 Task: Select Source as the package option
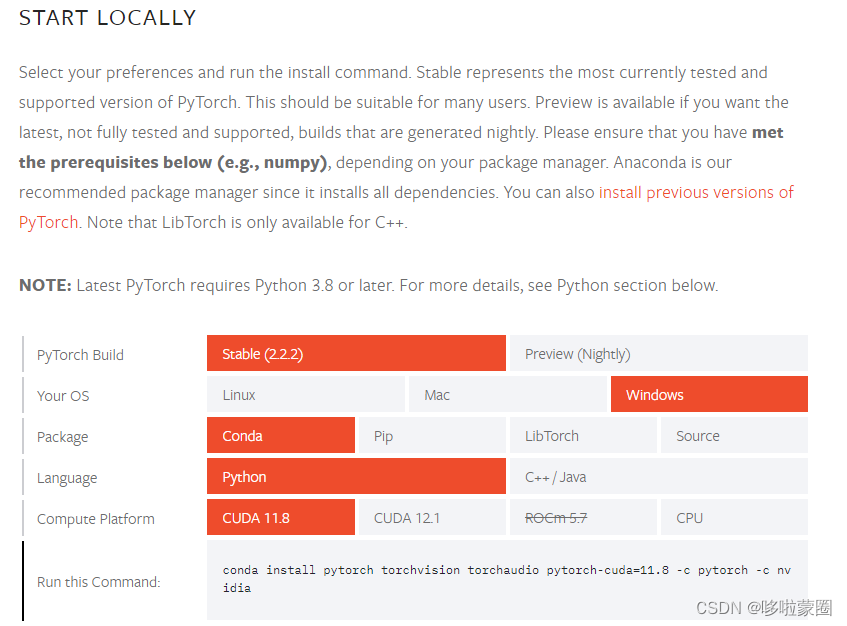[734, 435]
